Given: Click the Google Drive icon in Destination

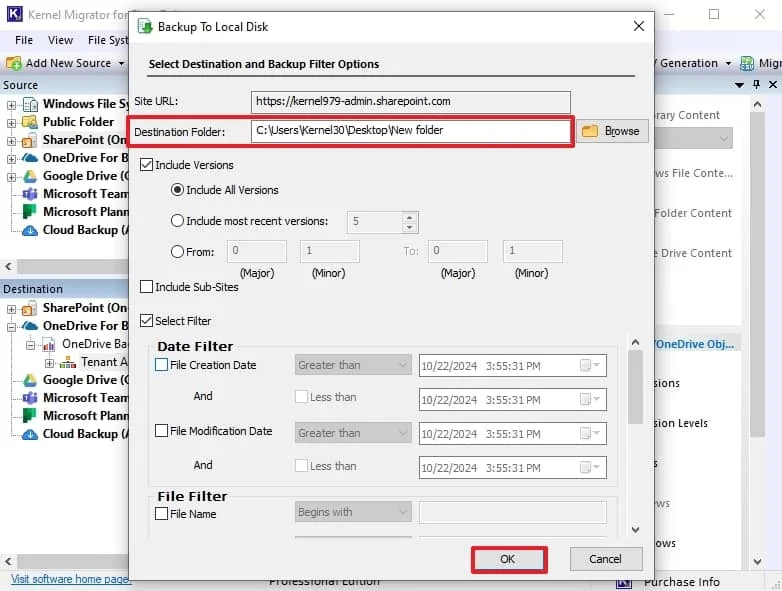Looking at the screenshot, I should [30, 380].
